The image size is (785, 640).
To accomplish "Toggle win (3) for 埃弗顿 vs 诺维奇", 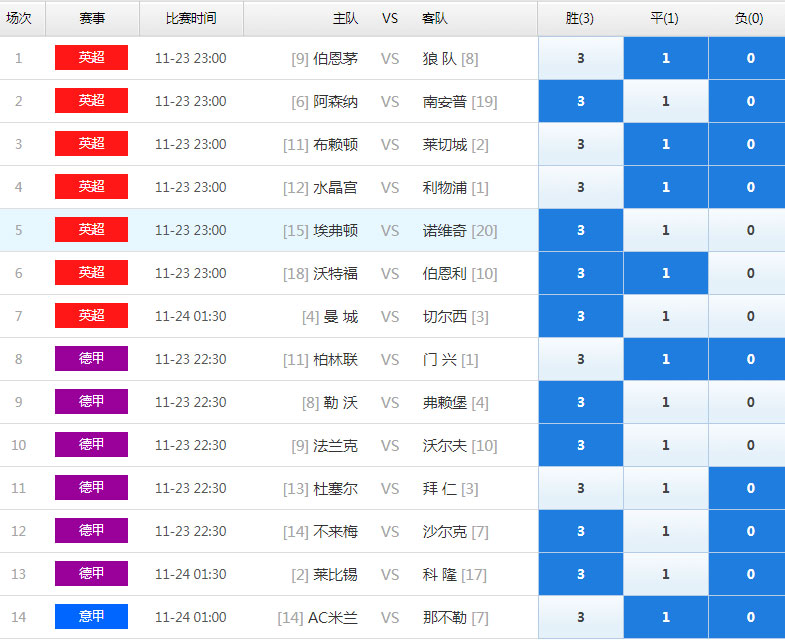I will (x=581, y=230).
